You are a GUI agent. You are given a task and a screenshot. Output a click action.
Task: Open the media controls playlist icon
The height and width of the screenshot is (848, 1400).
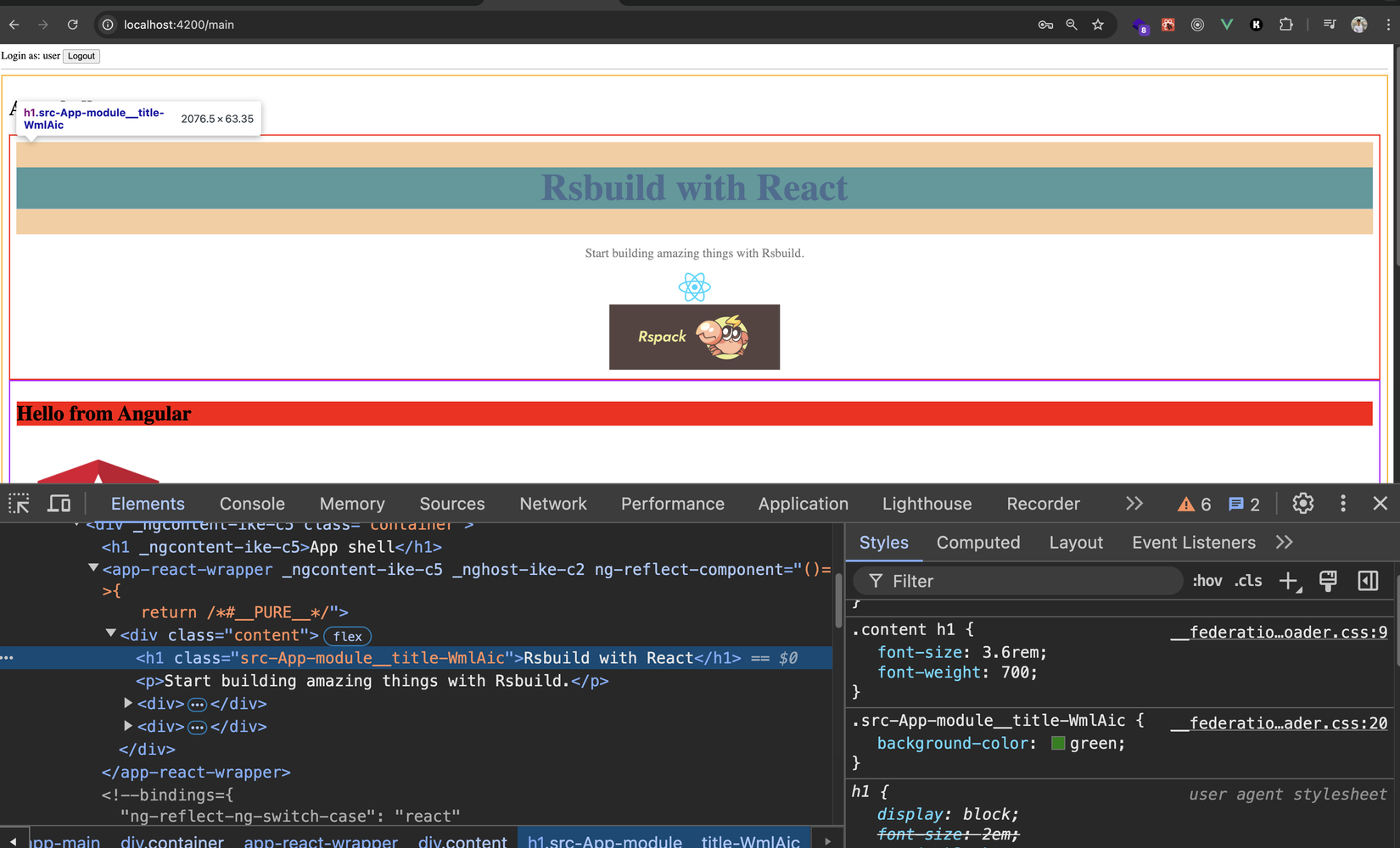click(1330, 25)
